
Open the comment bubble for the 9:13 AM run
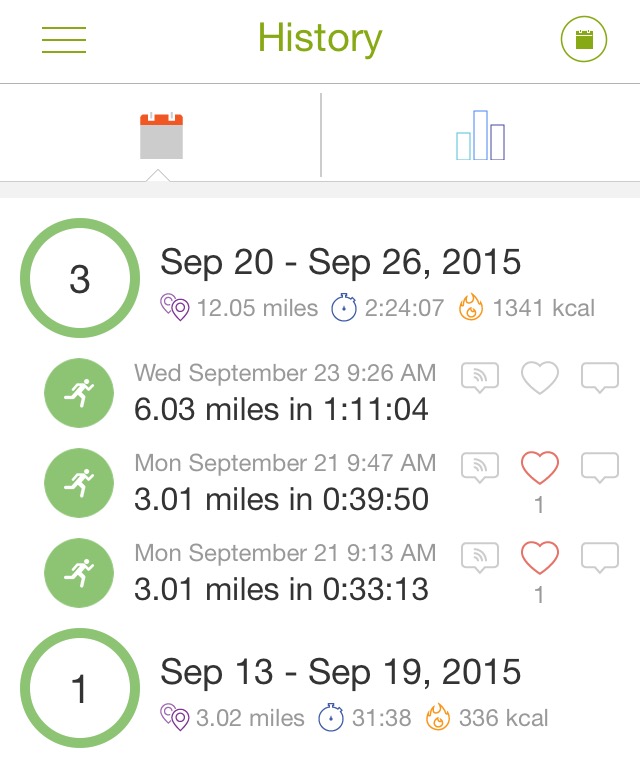[x=600, y=557]
